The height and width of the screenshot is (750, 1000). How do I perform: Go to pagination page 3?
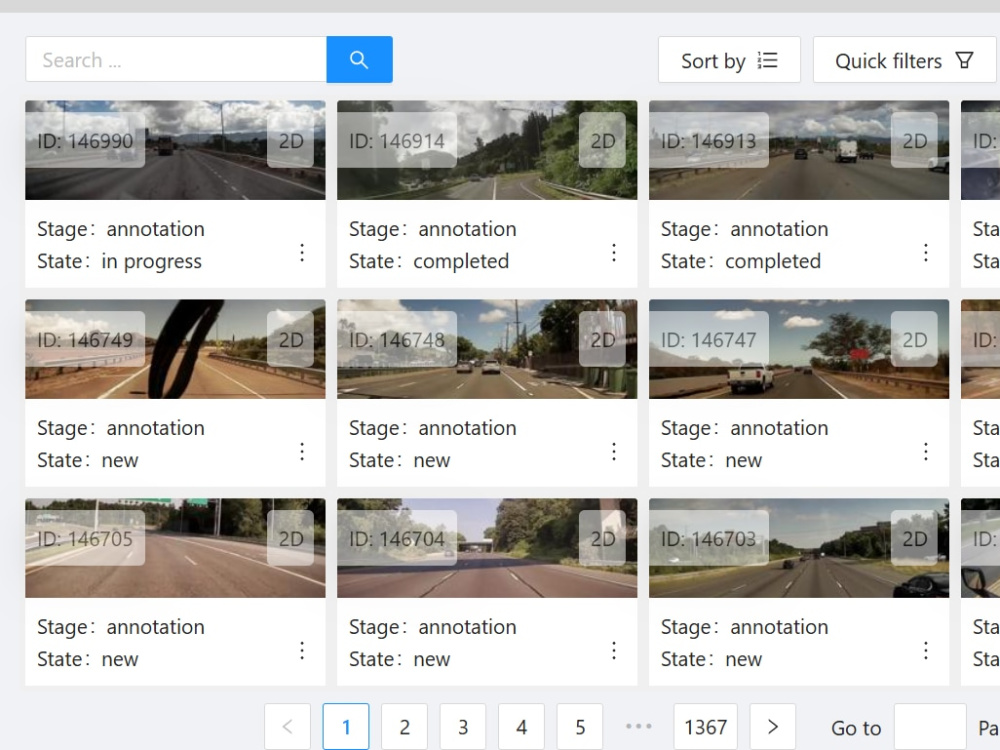coord(463,726)
